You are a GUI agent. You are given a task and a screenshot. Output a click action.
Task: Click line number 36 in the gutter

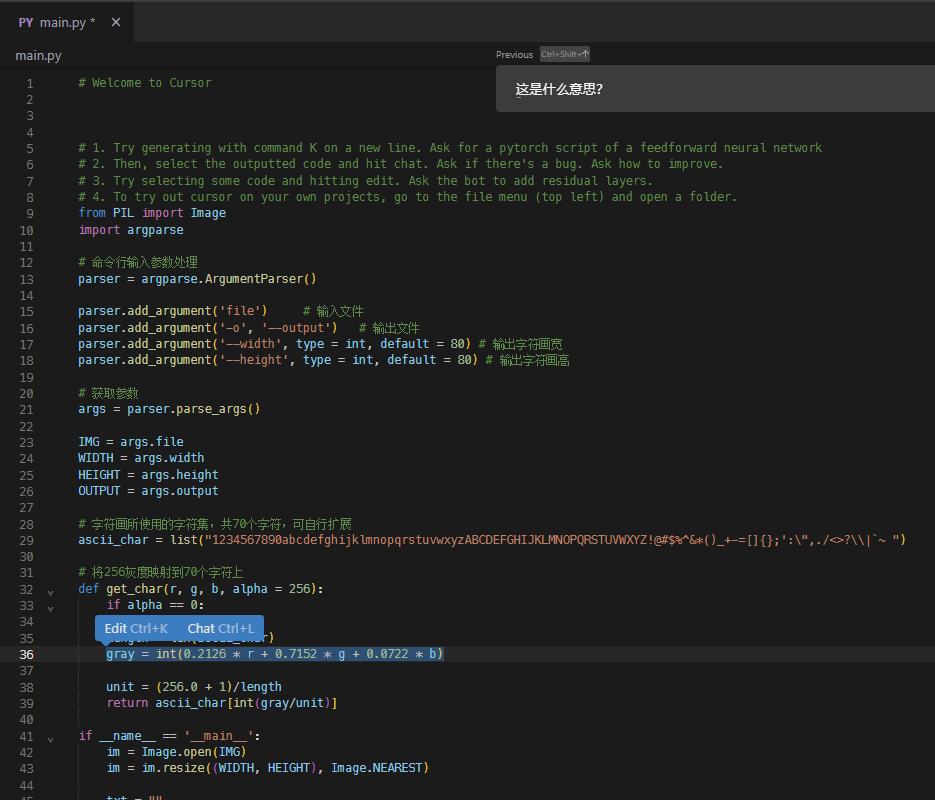pyautogui.click(x=26, y=655)
